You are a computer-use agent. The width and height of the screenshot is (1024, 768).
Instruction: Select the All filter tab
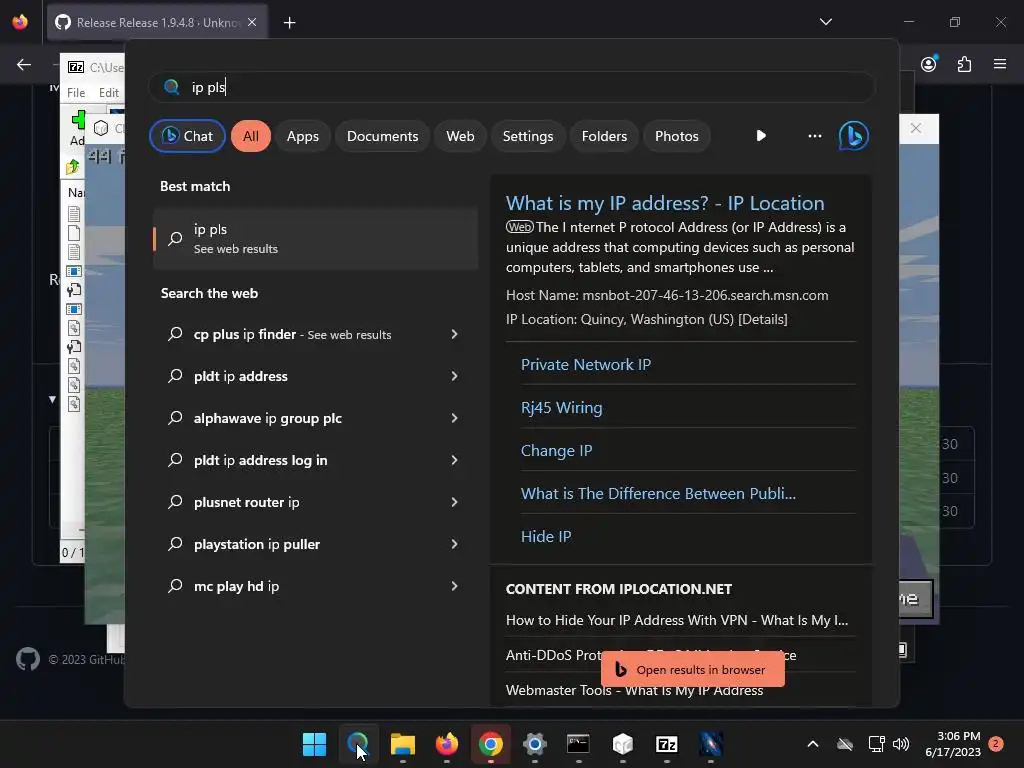coord(251,136)
